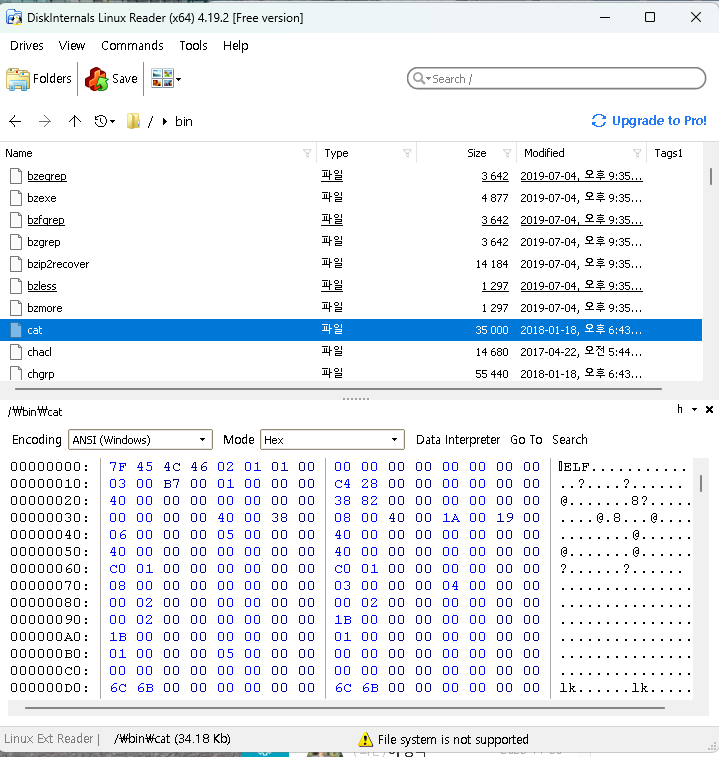
Task: Open the Modified column filter icon
Action: point(637,153)
